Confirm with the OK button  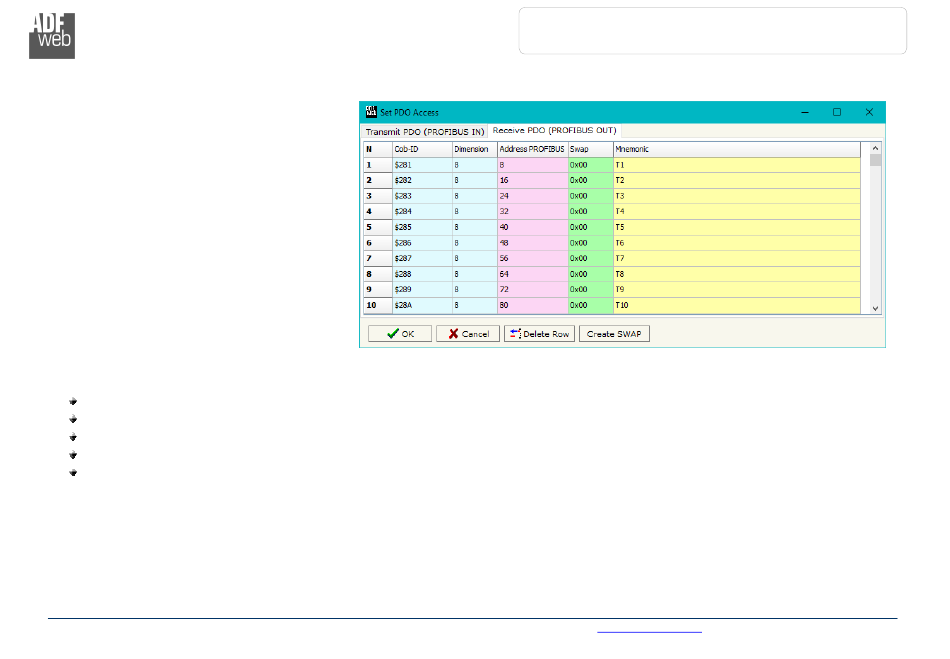[x=400, y=334]
